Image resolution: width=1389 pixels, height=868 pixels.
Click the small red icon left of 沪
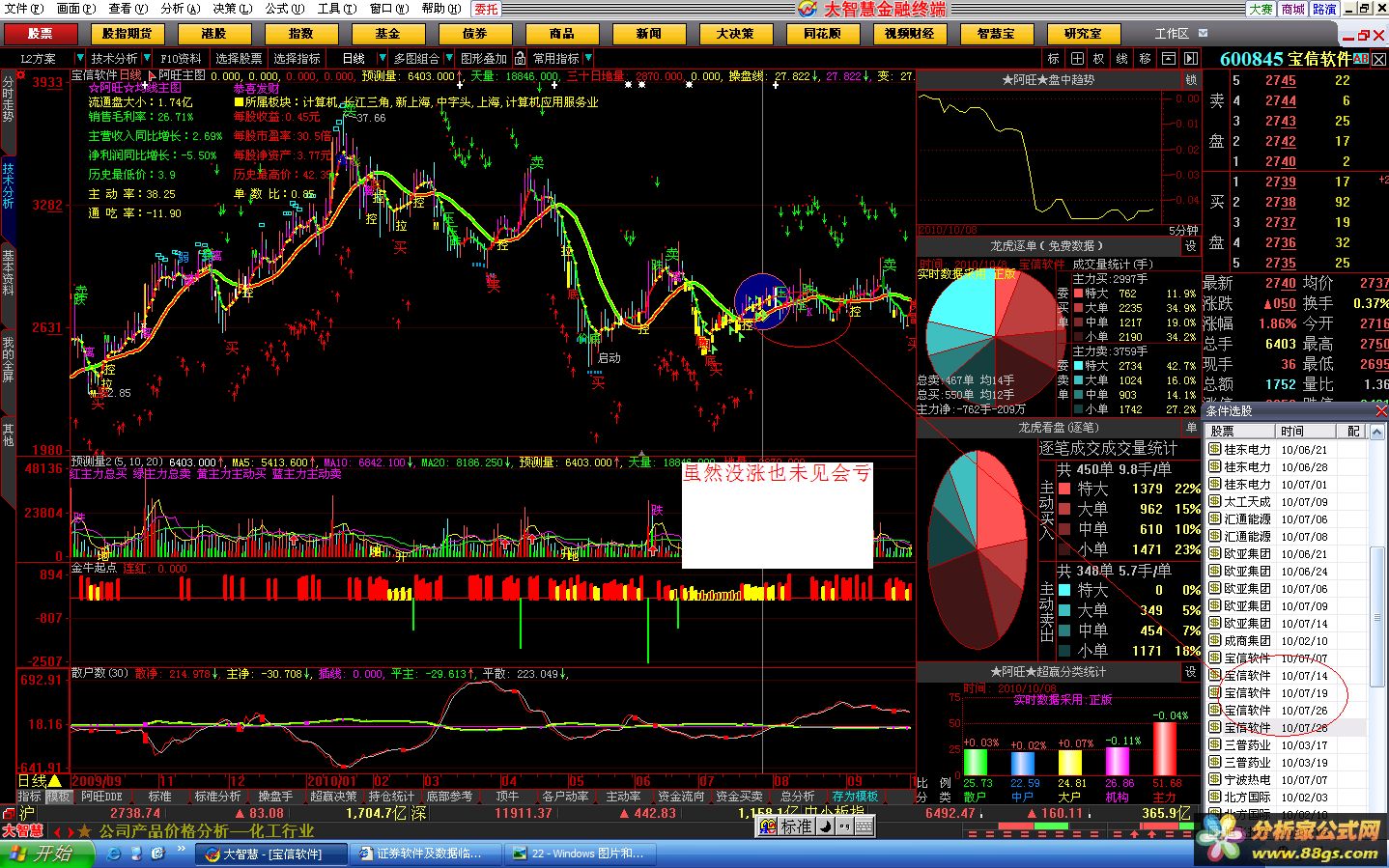(x=9, y=814)
